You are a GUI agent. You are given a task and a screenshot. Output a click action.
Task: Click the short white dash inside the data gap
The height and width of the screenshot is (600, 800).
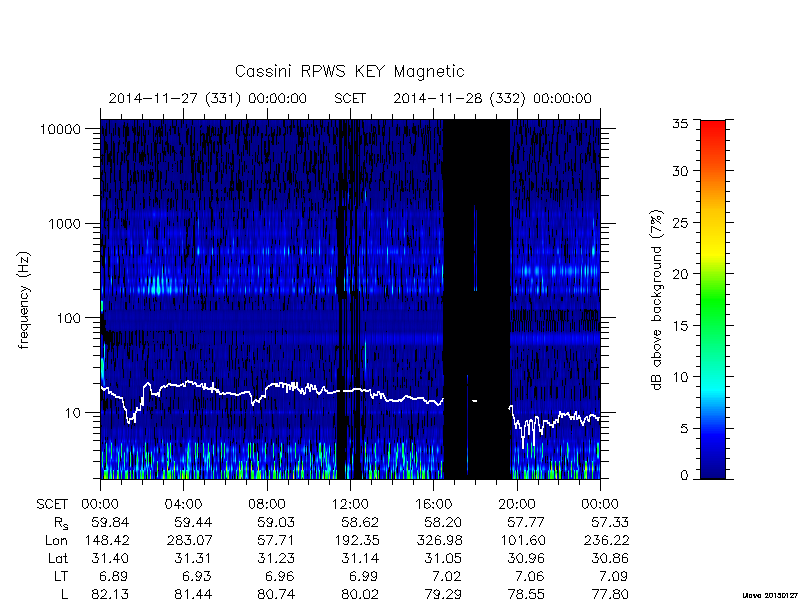coord(474,401)
